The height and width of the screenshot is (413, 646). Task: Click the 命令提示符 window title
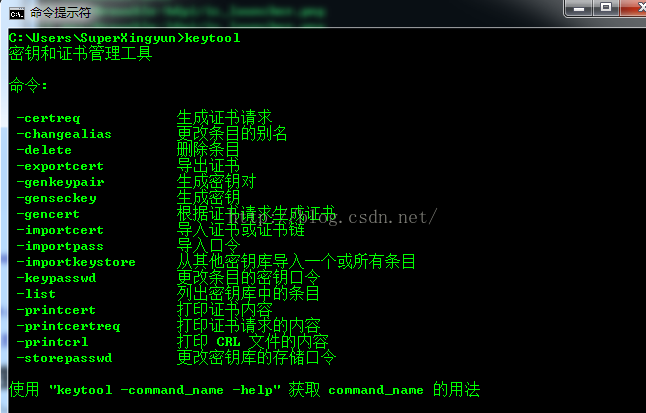pos(60,13)
